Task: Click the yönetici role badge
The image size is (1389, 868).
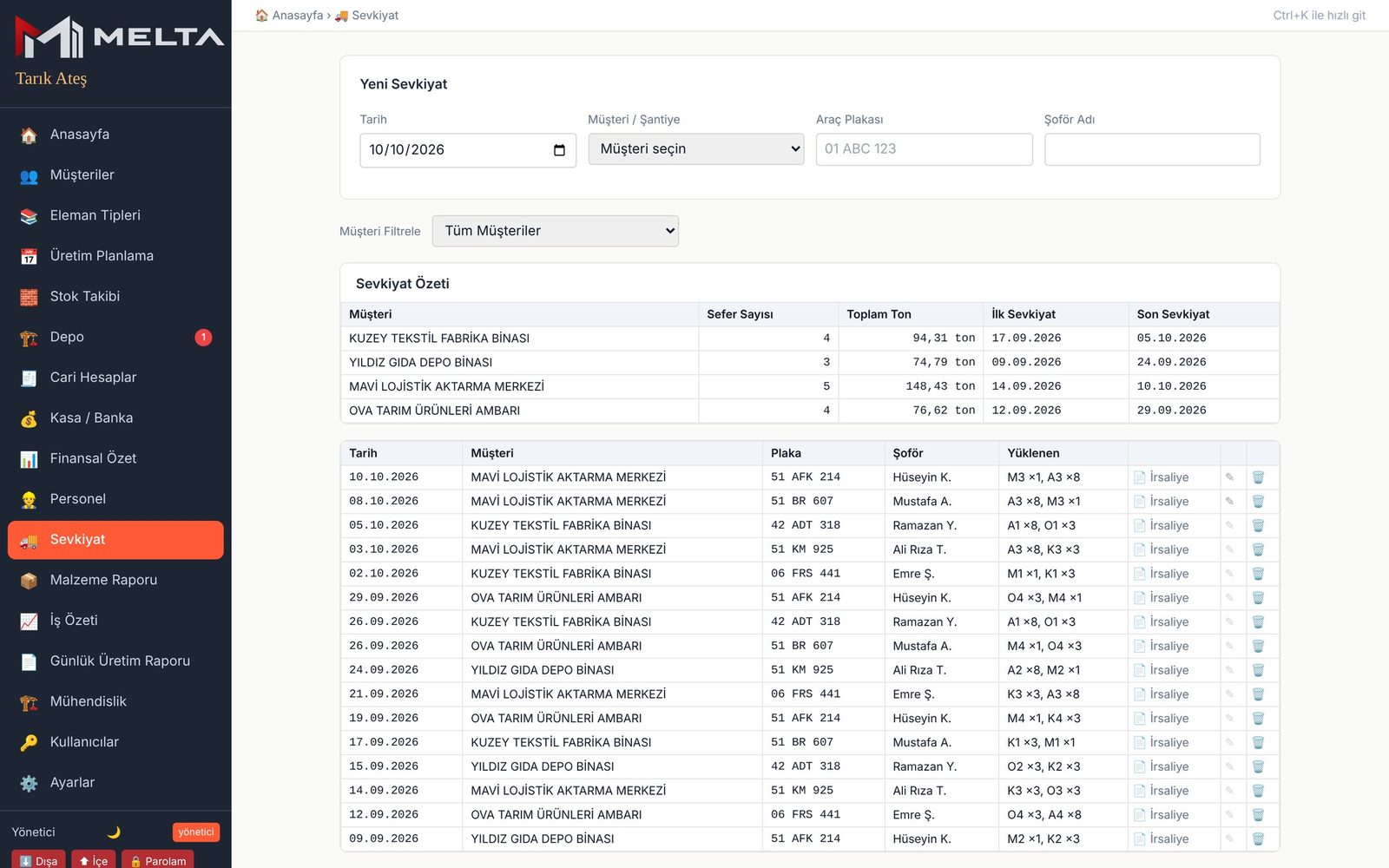Action: tap(196, 832)
